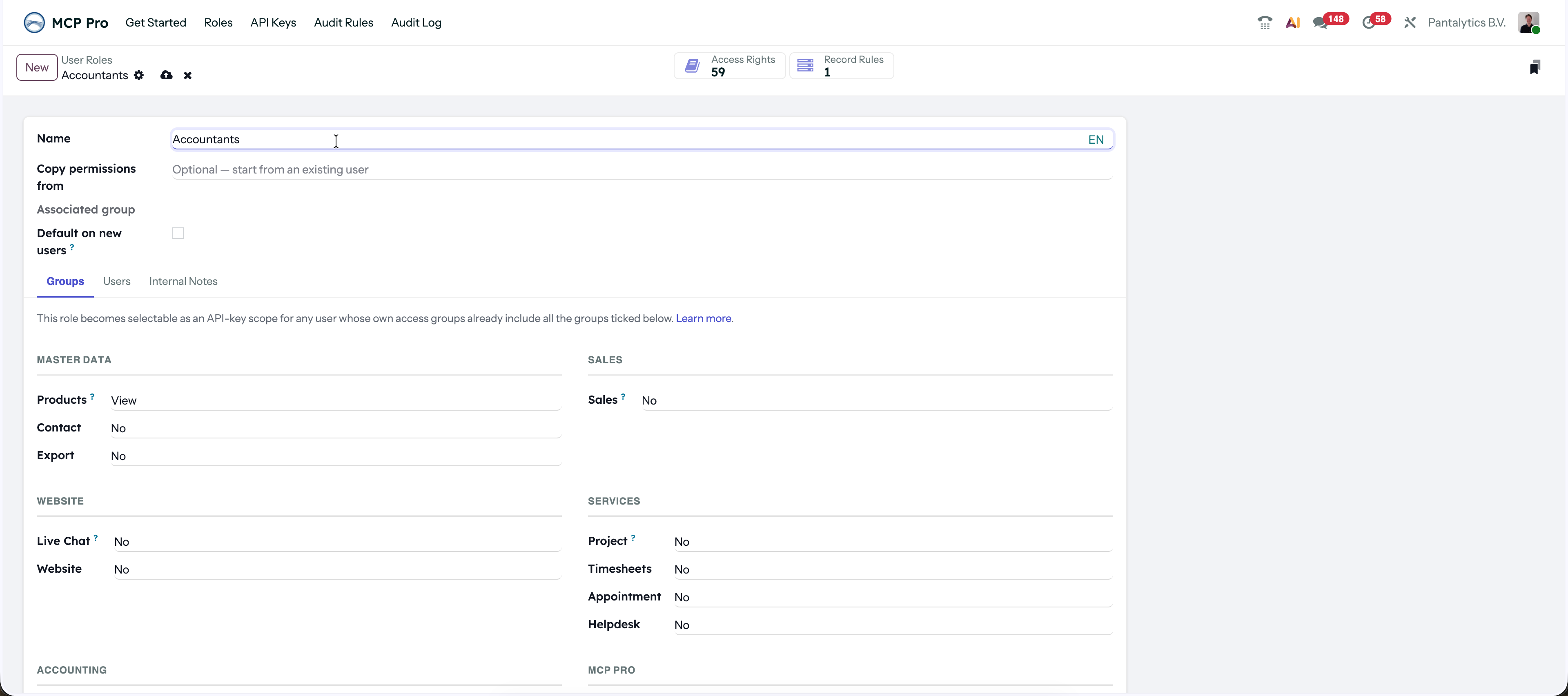Click the MASTER DATA section heading
Image resolution: width=1568 pixels, height=696 pixels.
click(x=74, y=360)
